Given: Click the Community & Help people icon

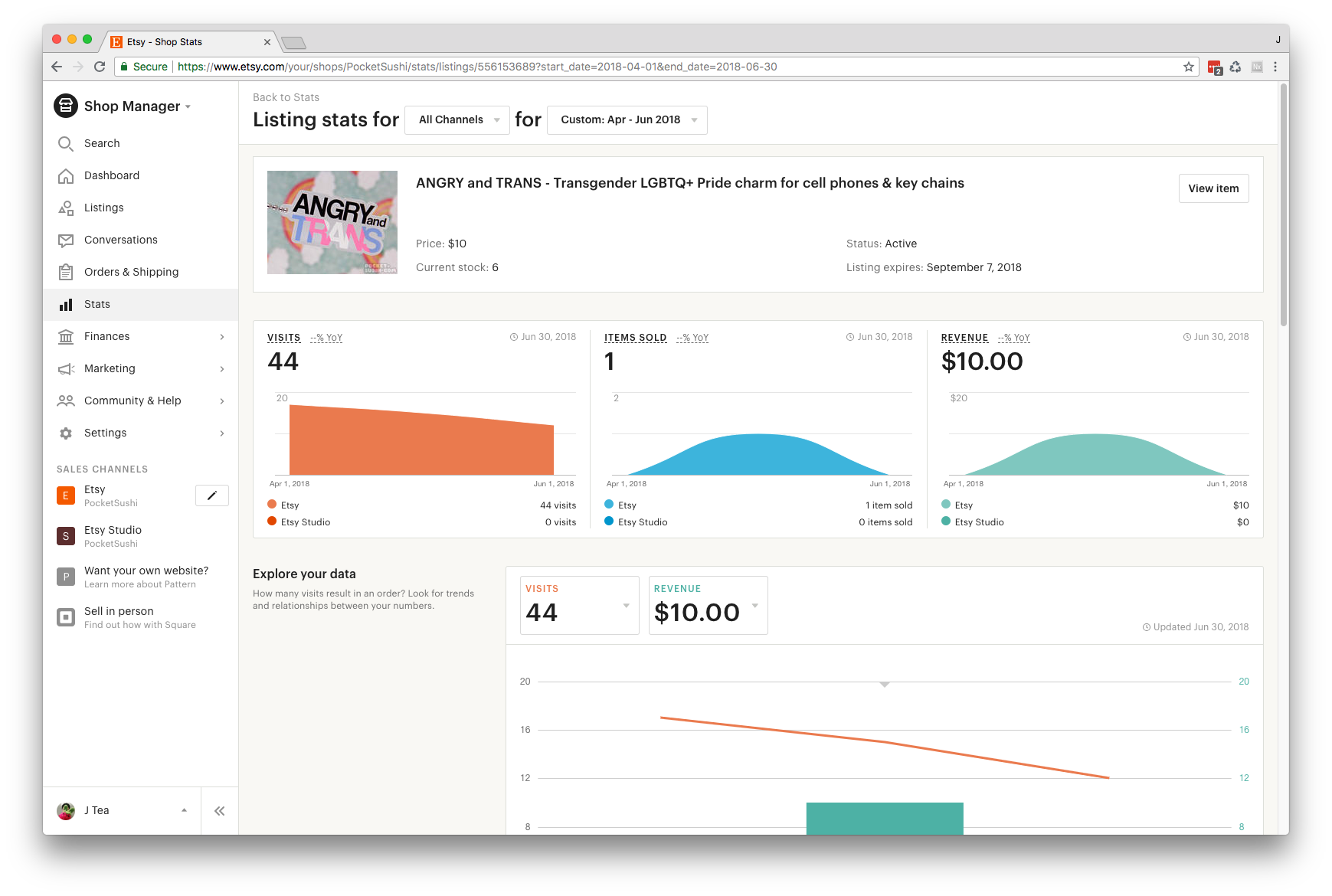Looking at the screenshot, I should click(x=66, y=401).
